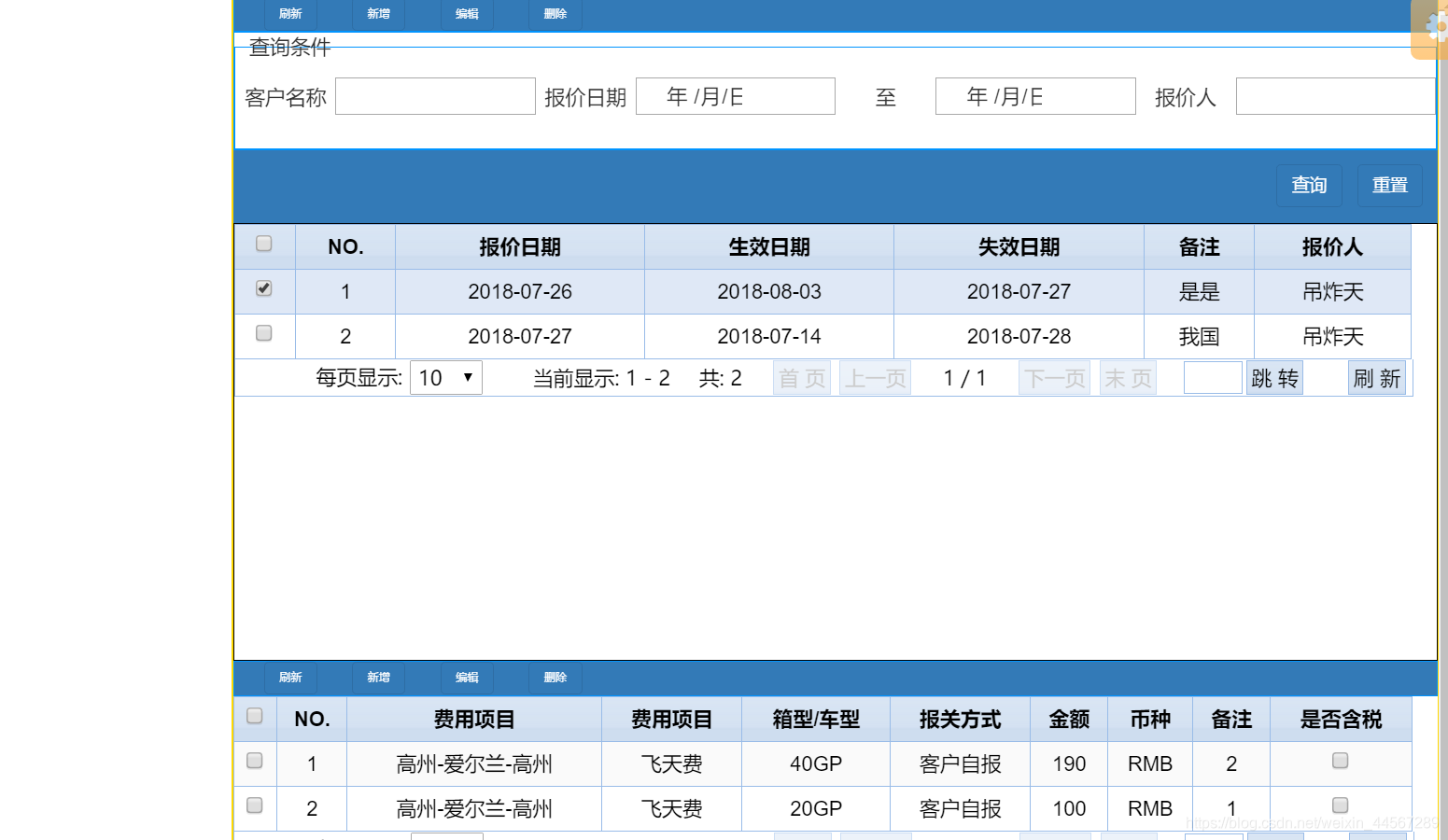Select the 20GP cell
Screen dimensions: 1448x840
point(816,809)
